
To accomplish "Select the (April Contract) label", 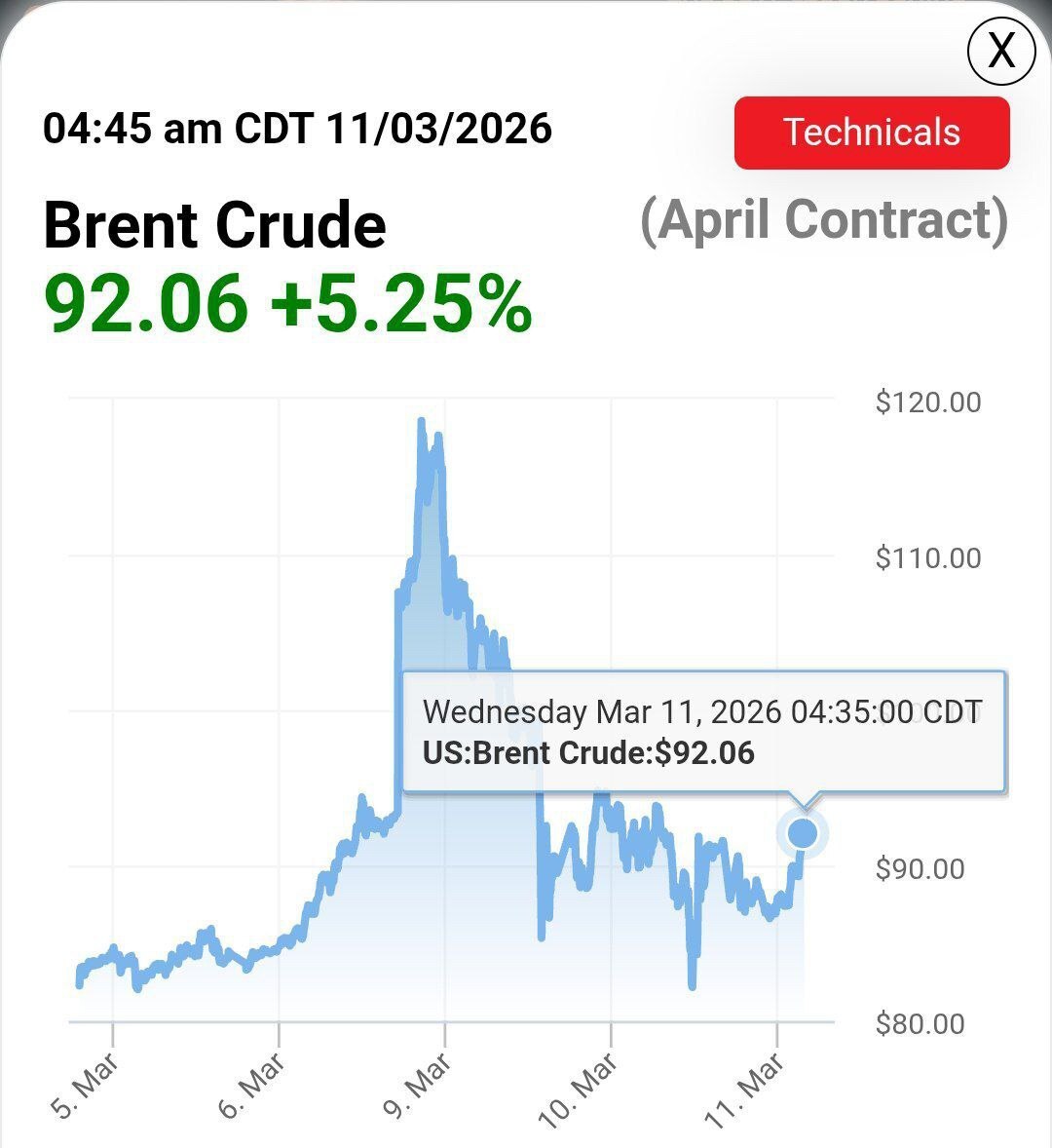I will pos(824,219).
